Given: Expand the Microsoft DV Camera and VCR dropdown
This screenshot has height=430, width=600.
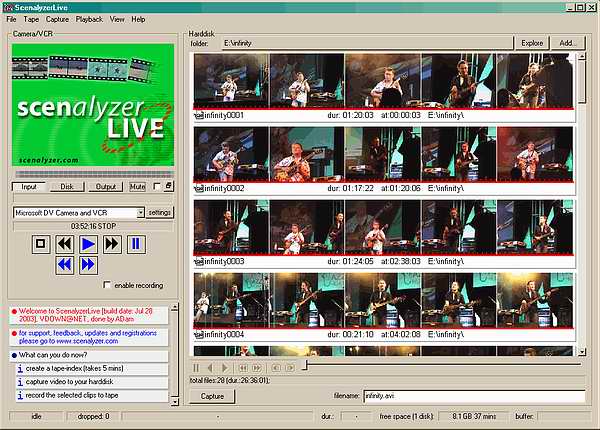Looking at the screenshot, I should [140, 212].
